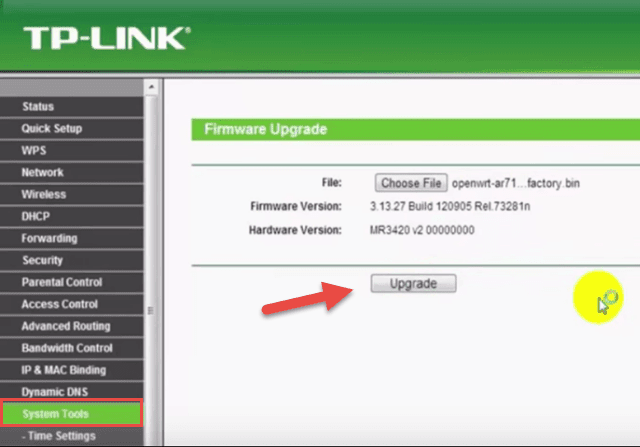Open the Status menu item
The width and height of the screenshot is (640, 447).
tap(71, 107)
